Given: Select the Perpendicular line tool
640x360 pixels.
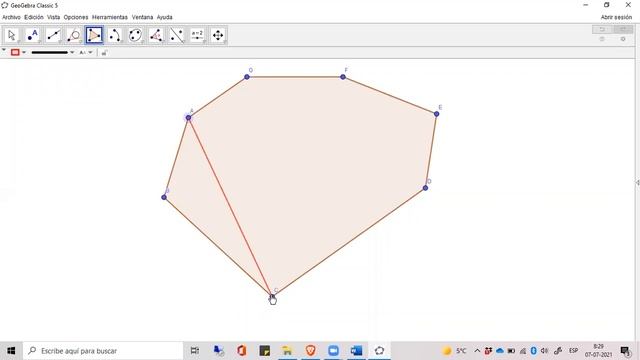Looking at the screenshot, I should pyautogui.click(x=74, y=35).
